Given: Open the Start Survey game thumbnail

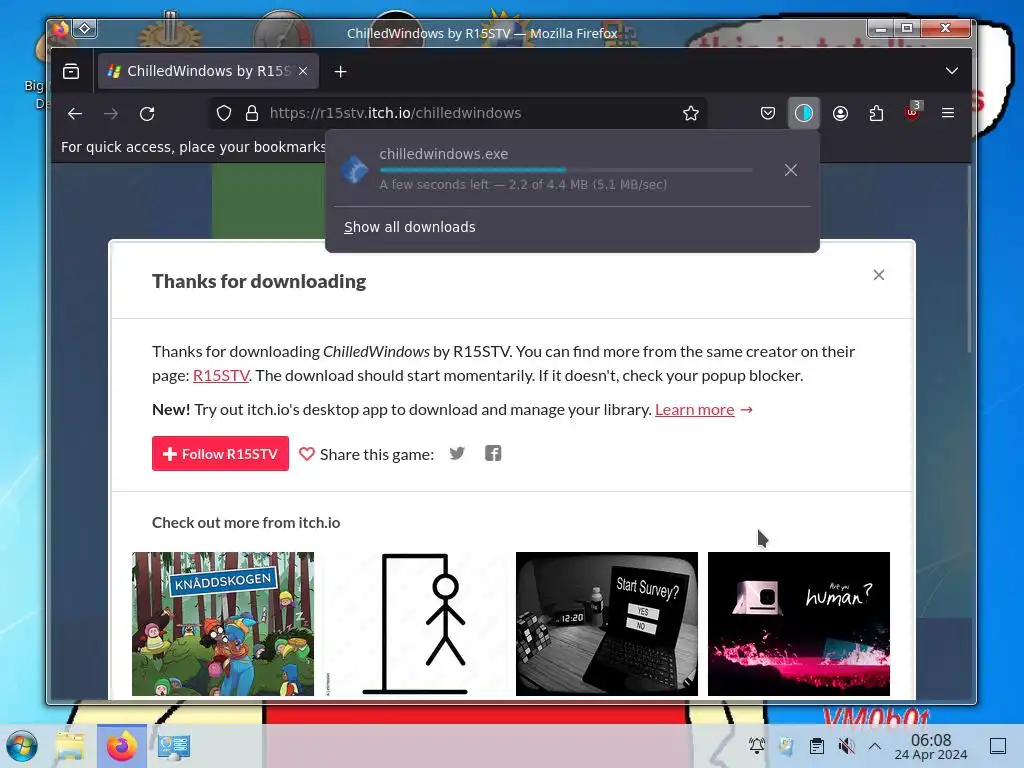Looking at the screenshot, I should pyautogui.click(x=607, y=624).
